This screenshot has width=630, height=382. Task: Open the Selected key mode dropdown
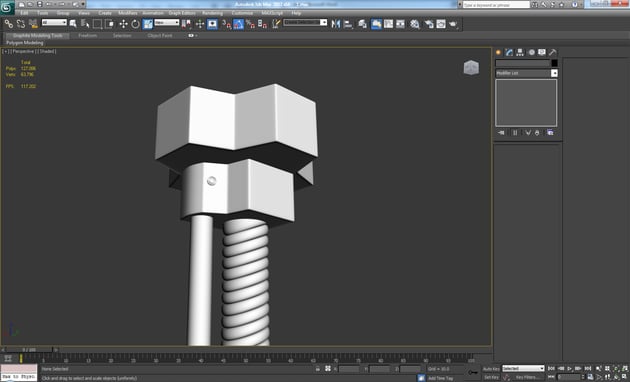[523, 368]
